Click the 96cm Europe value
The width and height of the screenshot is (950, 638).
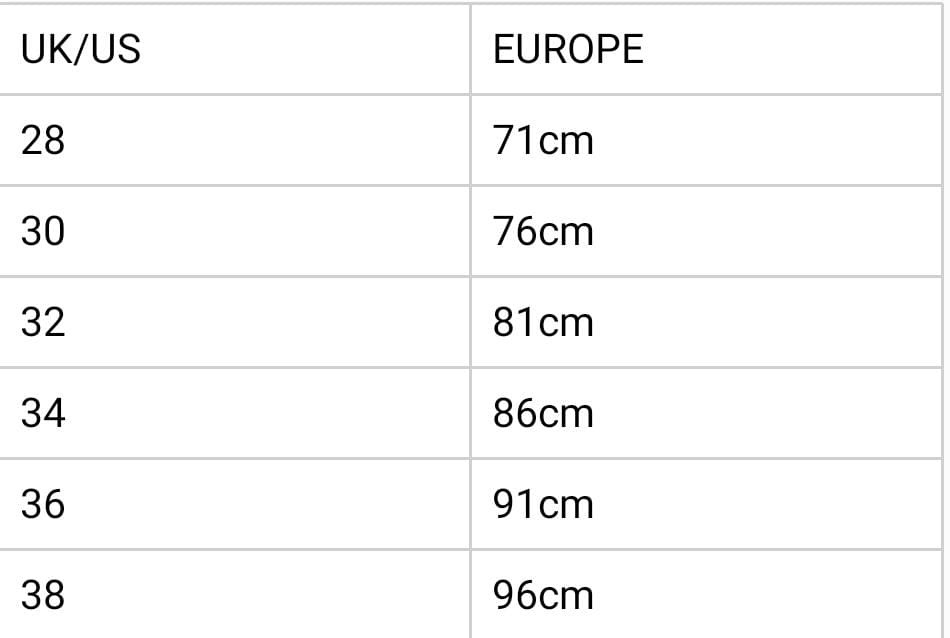[x=543, y=595]
